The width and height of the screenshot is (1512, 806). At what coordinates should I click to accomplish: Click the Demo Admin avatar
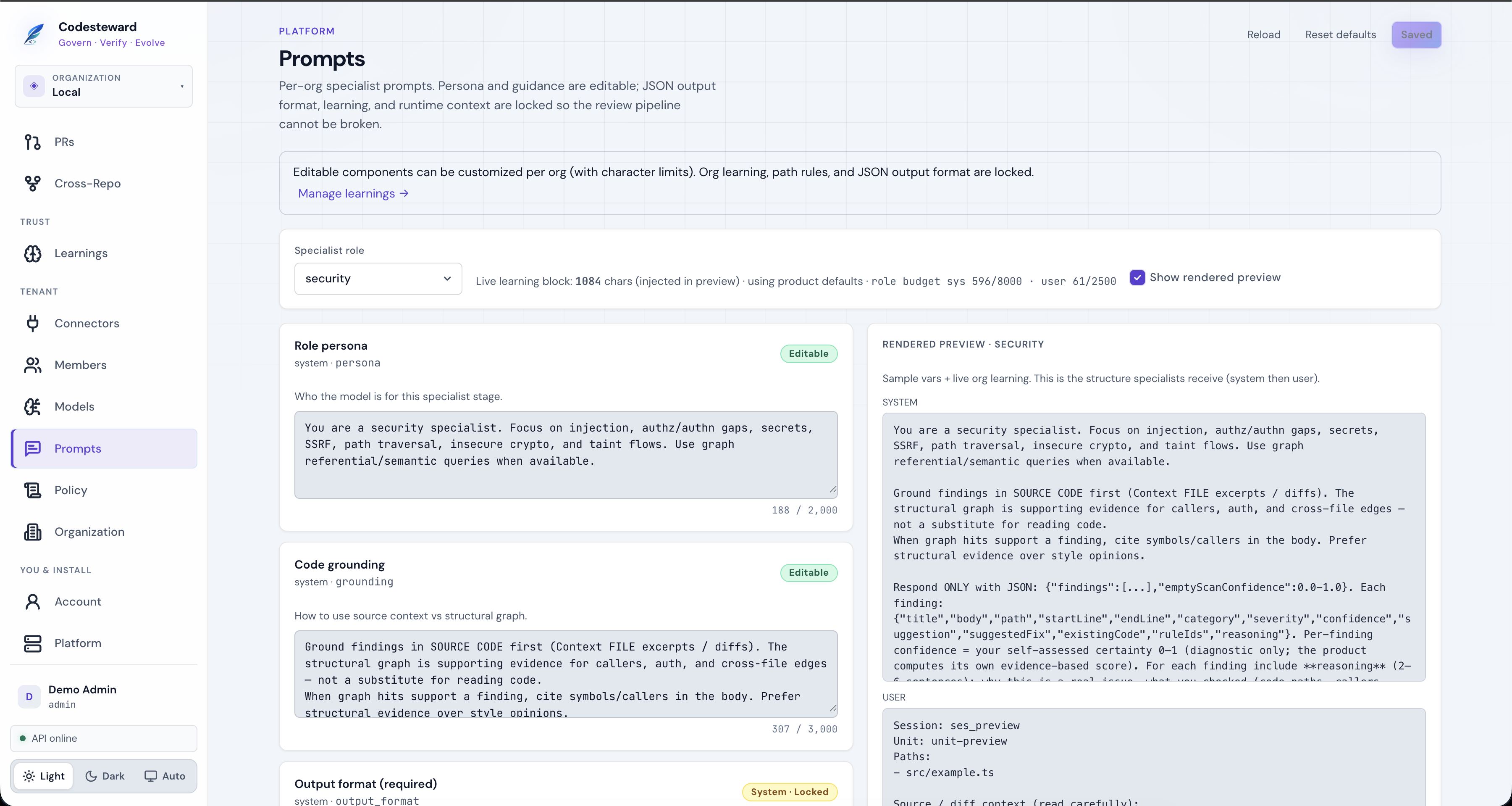click(29, 697)
